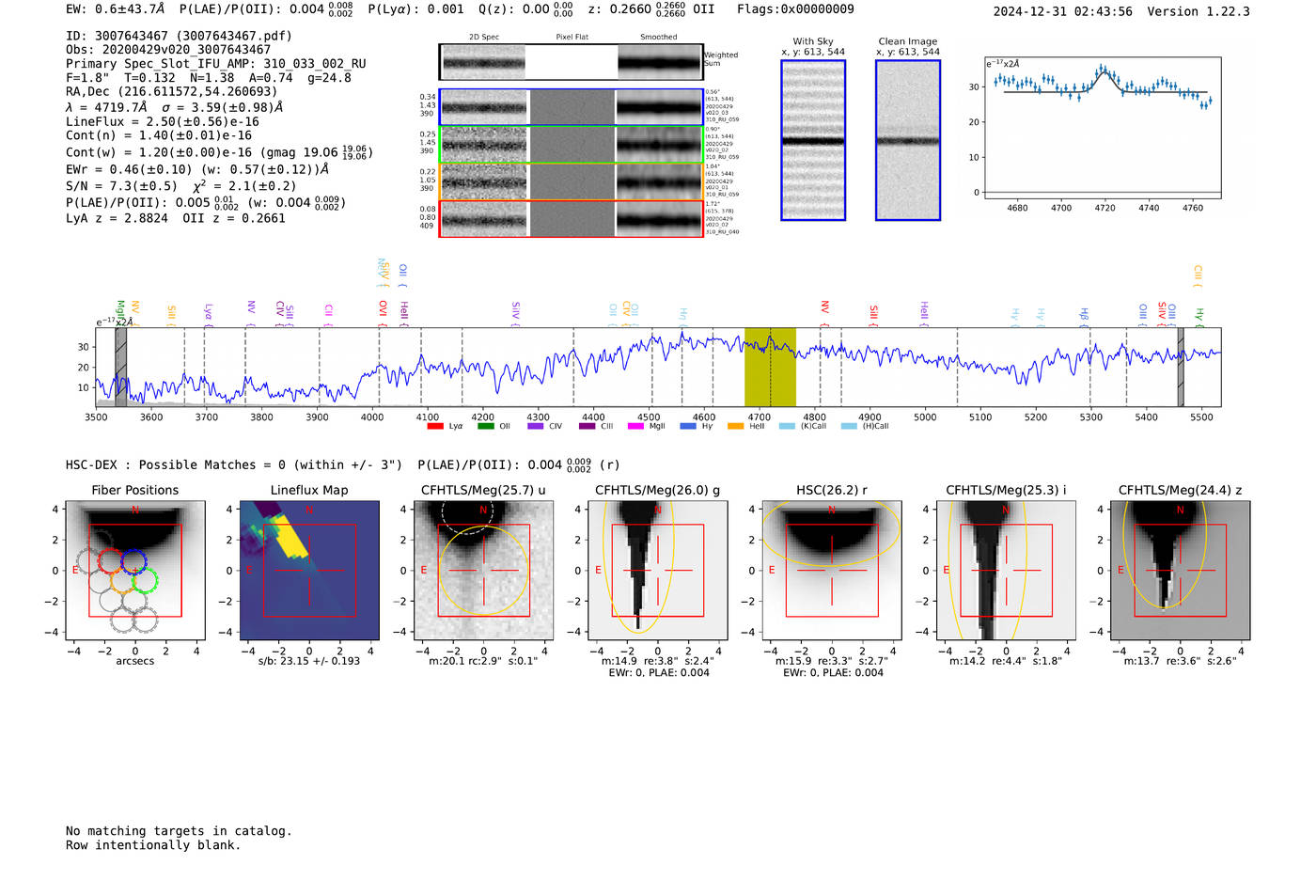The width and height of the screenshot is (1316, 896).
Task: Click the orange-bordered 2D spectrum row
Action: (x=572, y=181)
